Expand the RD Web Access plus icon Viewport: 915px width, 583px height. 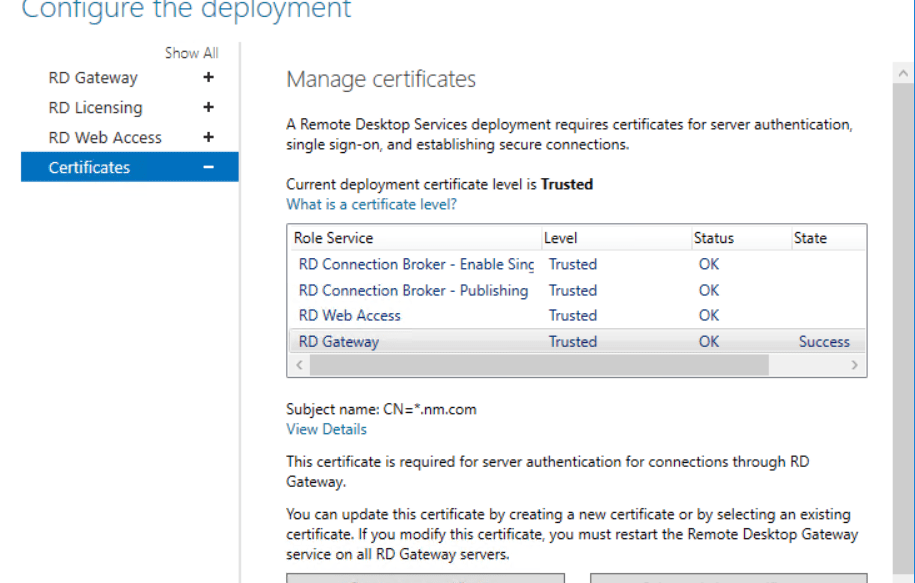click(208, 138)
